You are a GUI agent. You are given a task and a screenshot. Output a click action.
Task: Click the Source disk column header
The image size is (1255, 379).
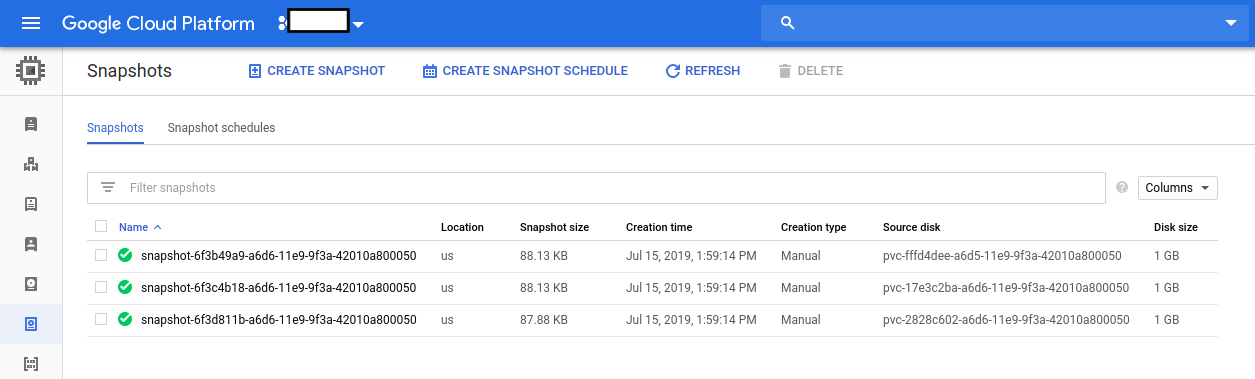click(x=912, y=227)
